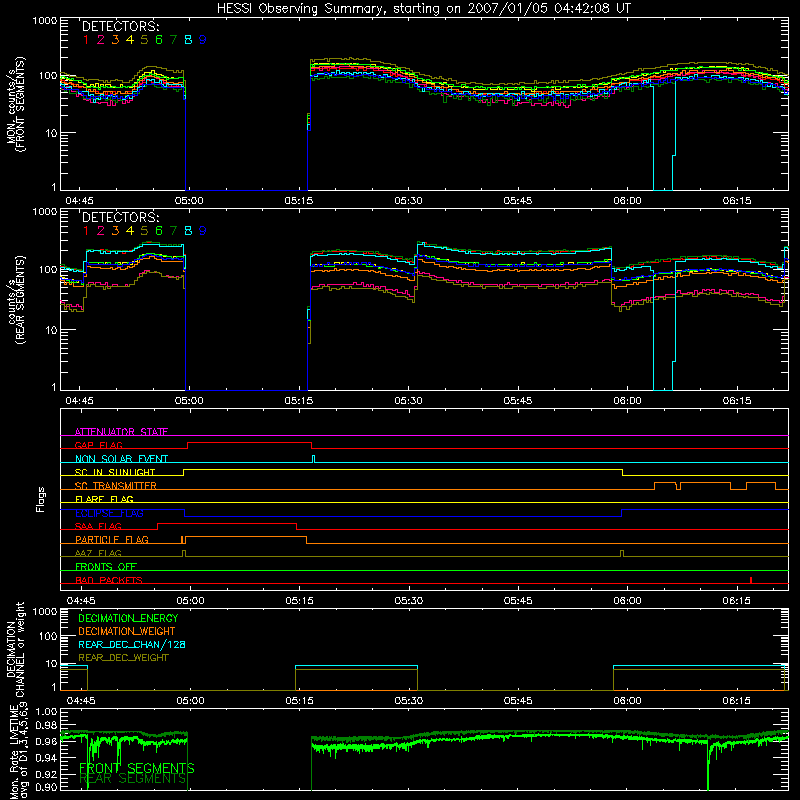
Task: Click the SAA_FLAG label
Action: (98, 526)
